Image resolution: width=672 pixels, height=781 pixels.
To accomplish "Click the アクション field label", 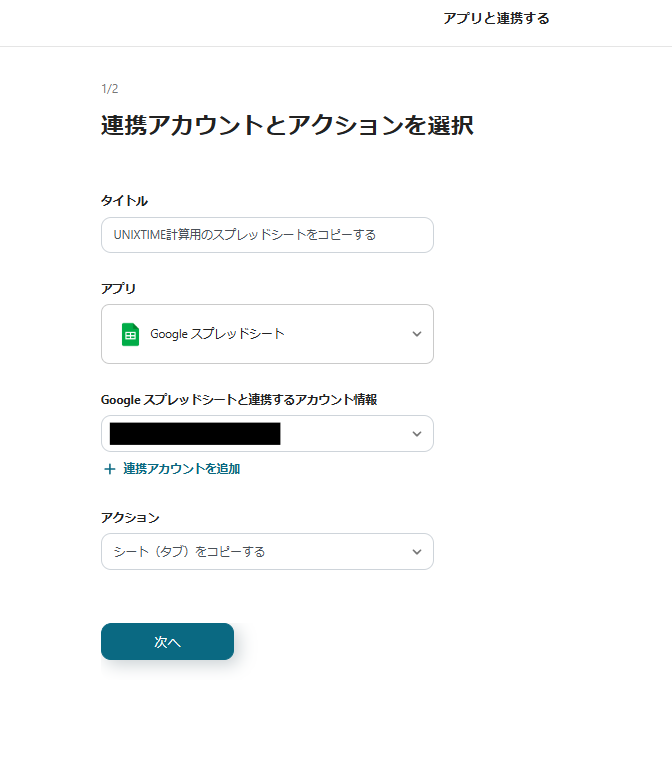I will [130, 517].
